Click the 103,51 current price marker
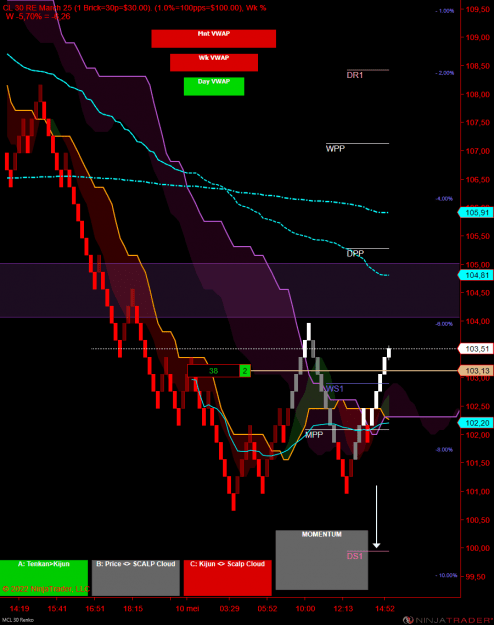Viewport: 494px width, 625px height. coord(476,349)
